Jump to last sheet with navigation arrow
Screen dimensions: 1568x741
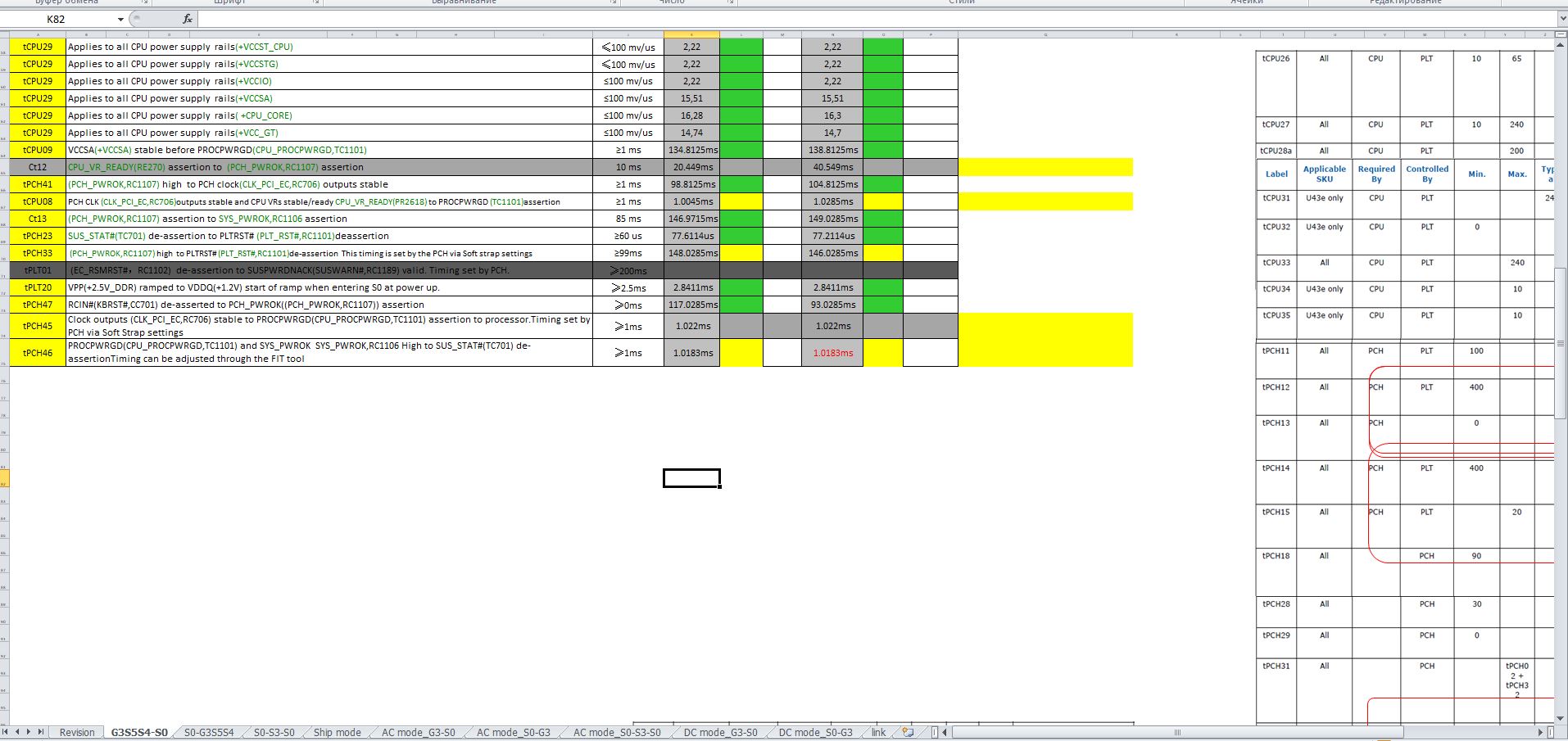[x=40, y=732]
